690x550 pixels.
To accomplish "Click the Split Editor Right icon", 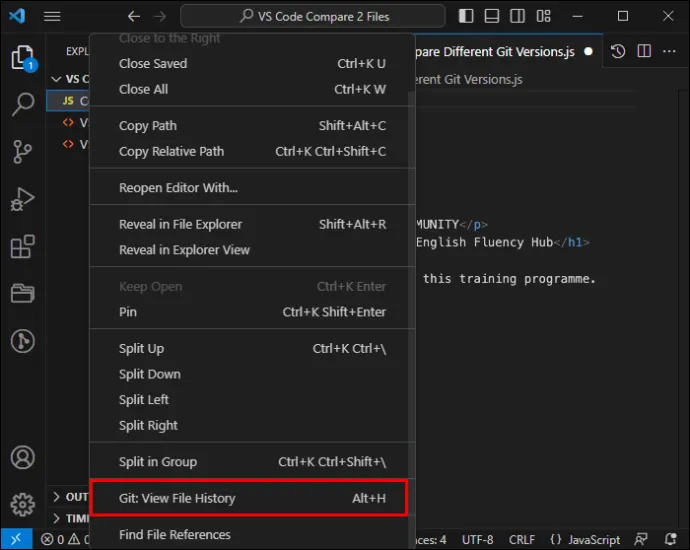I will pos(644,51).
